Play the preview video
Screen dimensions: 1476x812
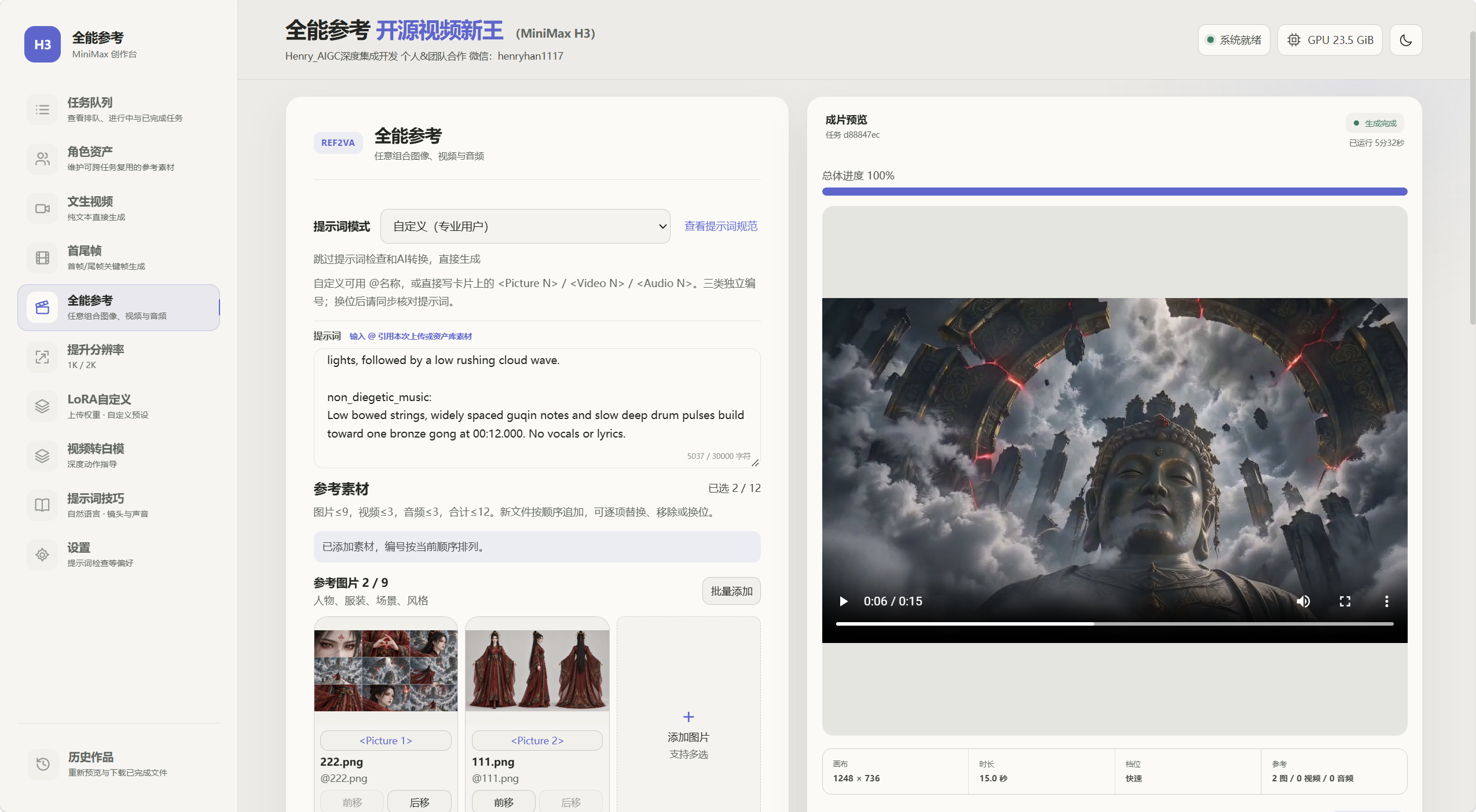(844, 601)
